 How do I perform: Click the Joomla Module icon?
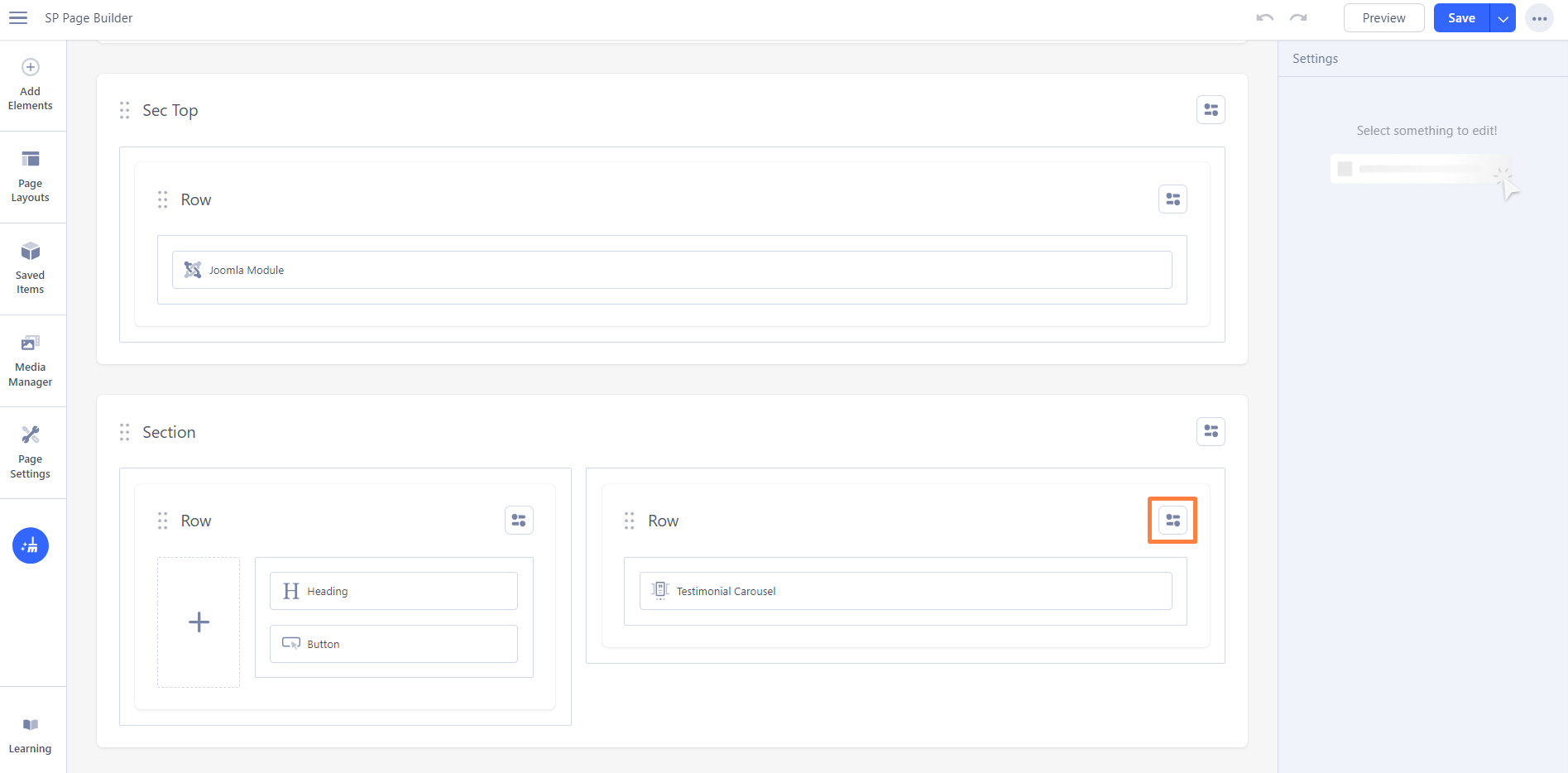[193, 270]
